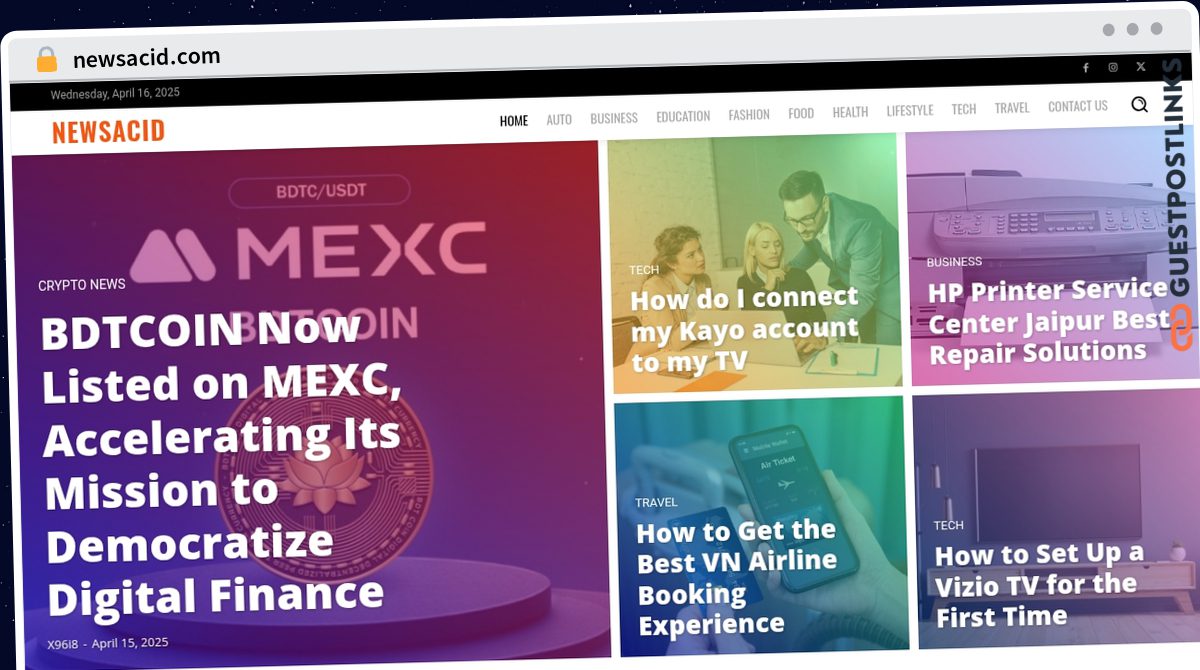
Task: Click the GuestPostLinks chain-link logo
Action: pos(1181,328)
